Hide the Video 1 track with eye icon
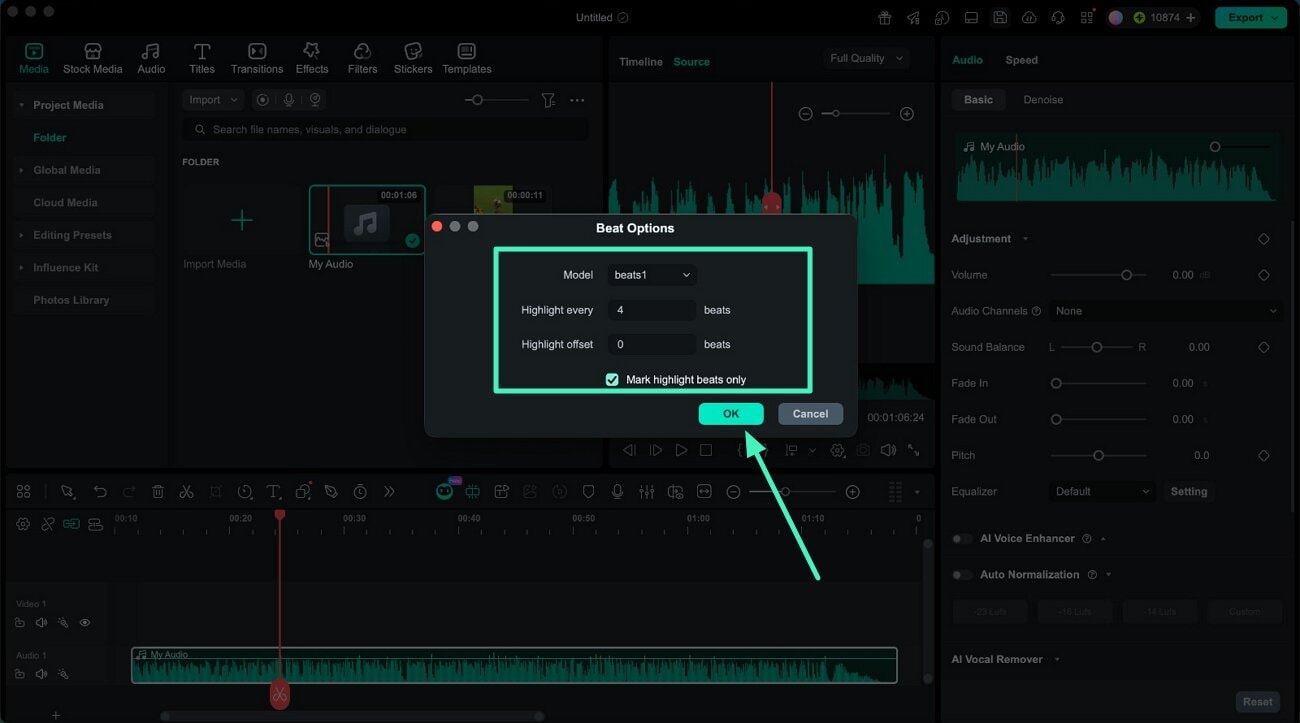1300x723 pixels. pyautogui.click(x=84, y=623)
